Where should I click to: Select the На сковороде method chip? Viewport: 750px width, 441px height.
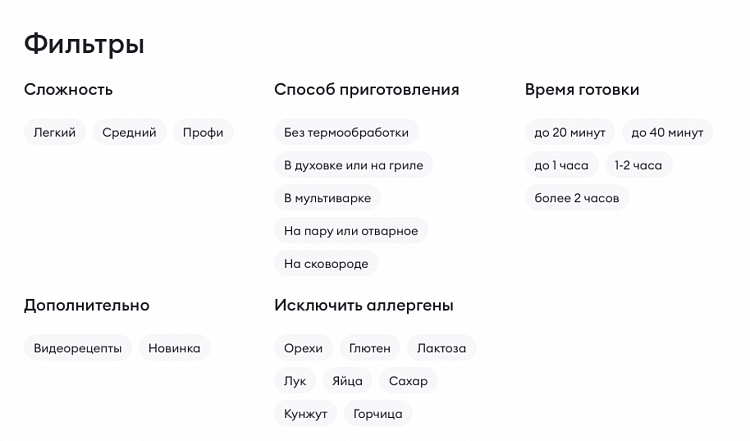pyautogui.click(x=326, y=264)
